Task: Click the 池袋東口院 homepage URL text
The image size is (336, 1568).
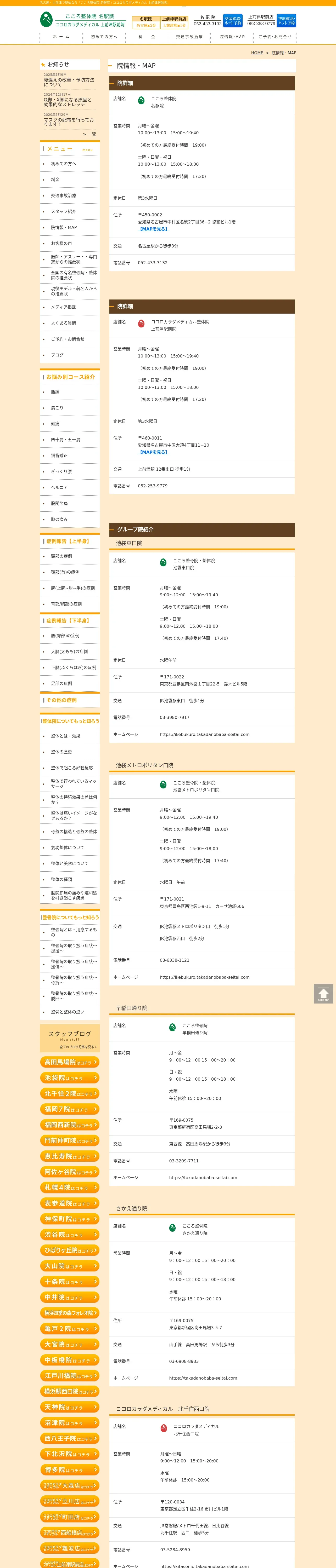Action: tap(204, 735)
